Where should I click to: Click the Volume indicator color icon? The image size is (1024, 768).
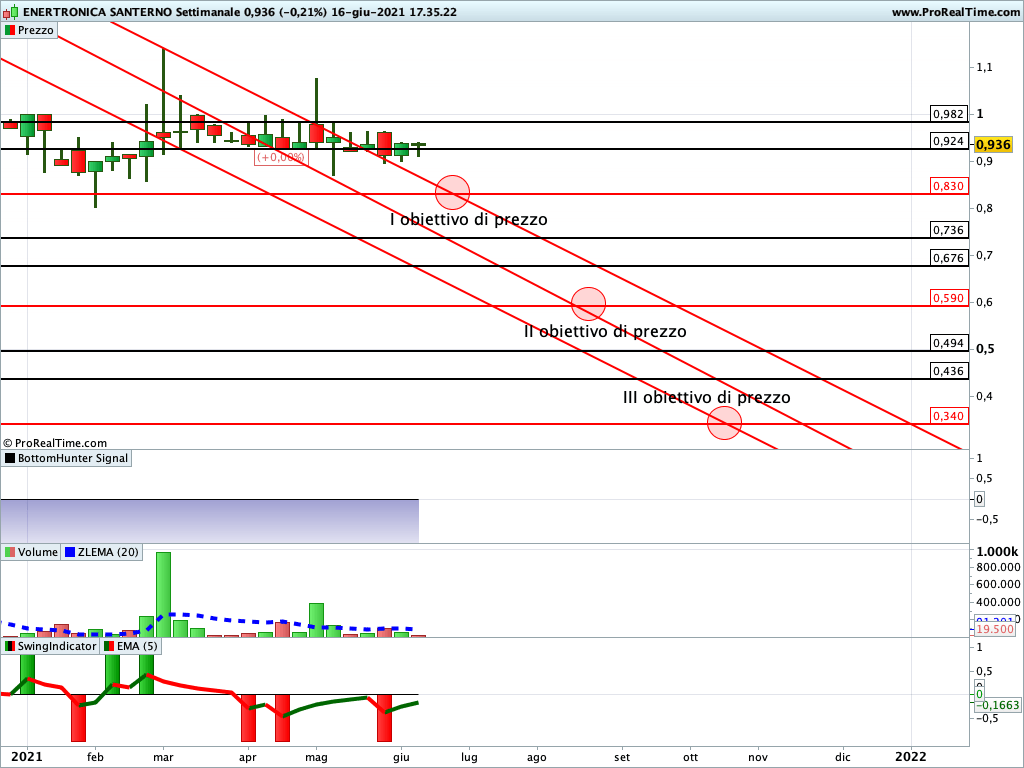pos(10,552)
